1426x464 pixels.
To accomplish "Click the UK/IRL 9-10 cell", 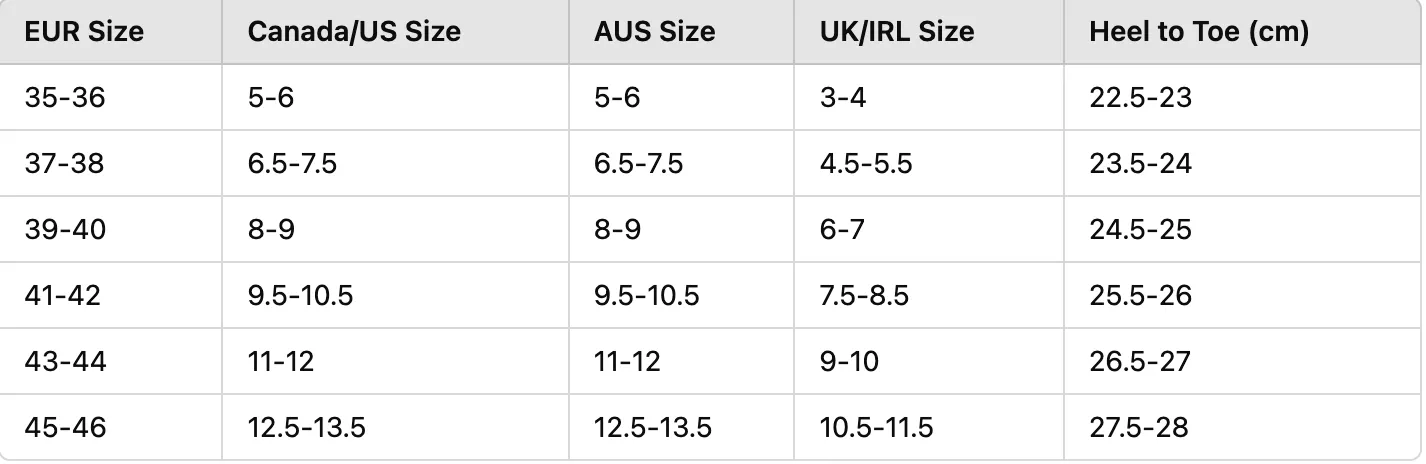I will click(x=930, y=361).
